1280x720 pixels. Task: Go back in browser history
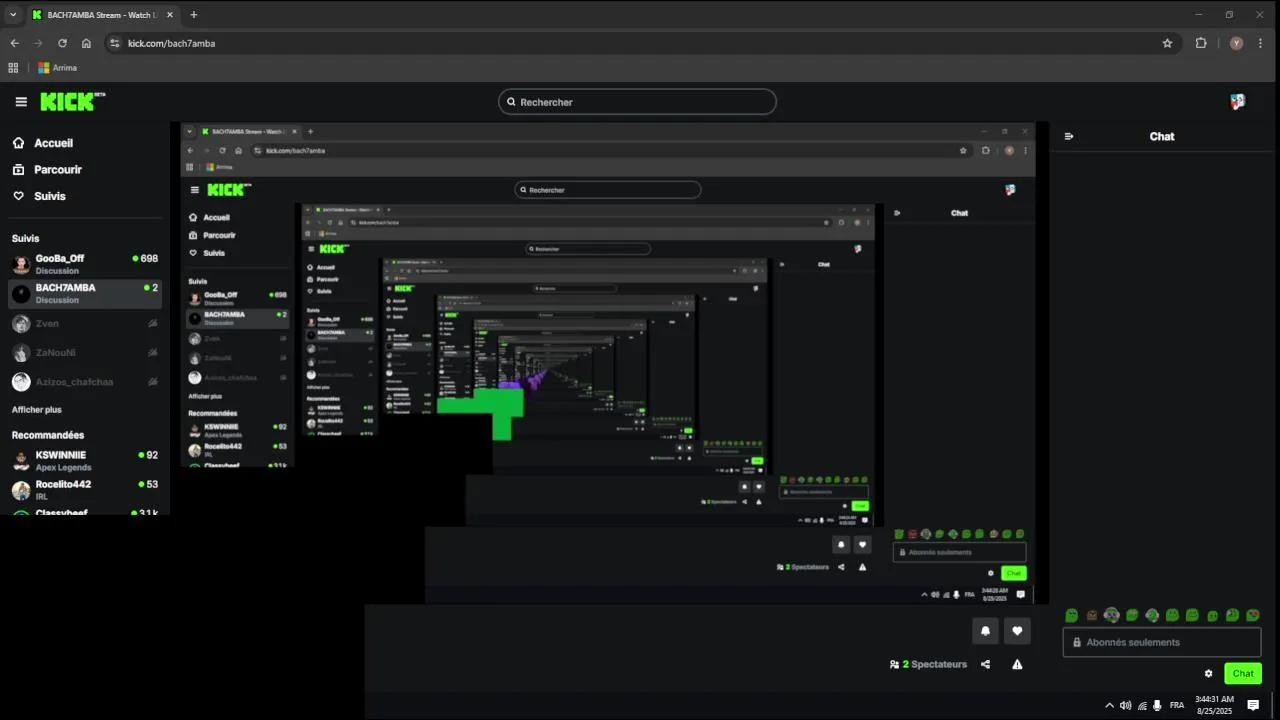point(14,43)
